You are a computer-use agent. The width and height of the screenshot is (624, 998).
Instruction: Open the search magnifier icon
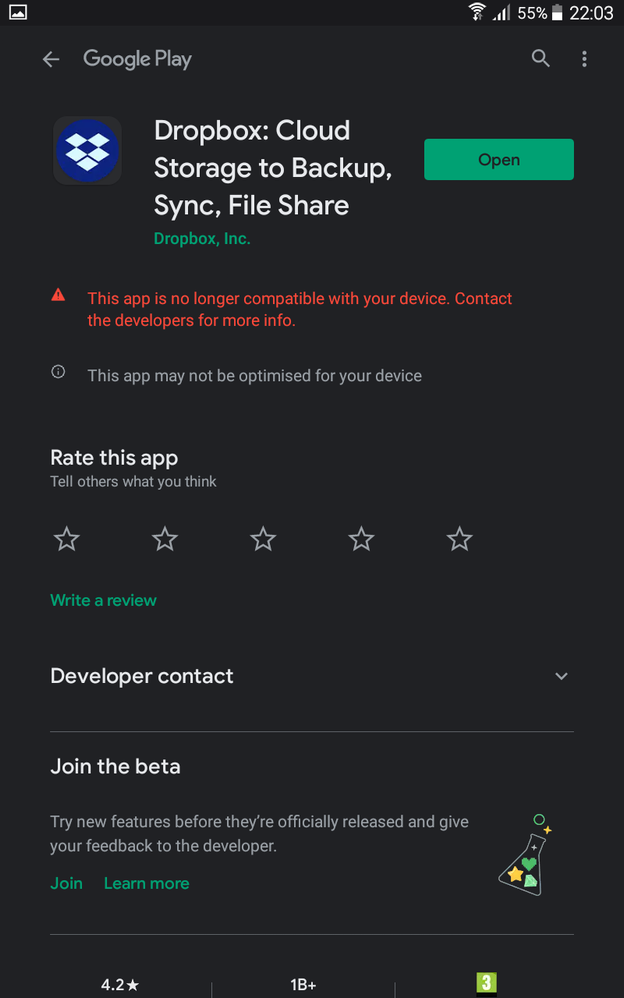(541, 59)
